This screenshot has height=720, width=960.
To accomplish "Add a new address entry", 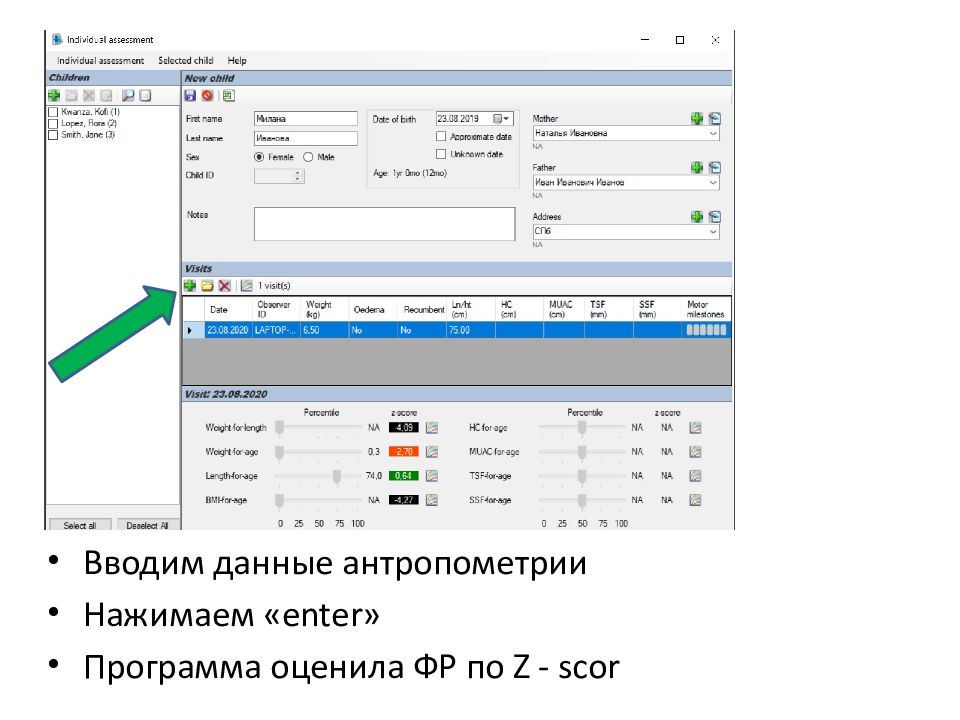I will coord(697,216).
